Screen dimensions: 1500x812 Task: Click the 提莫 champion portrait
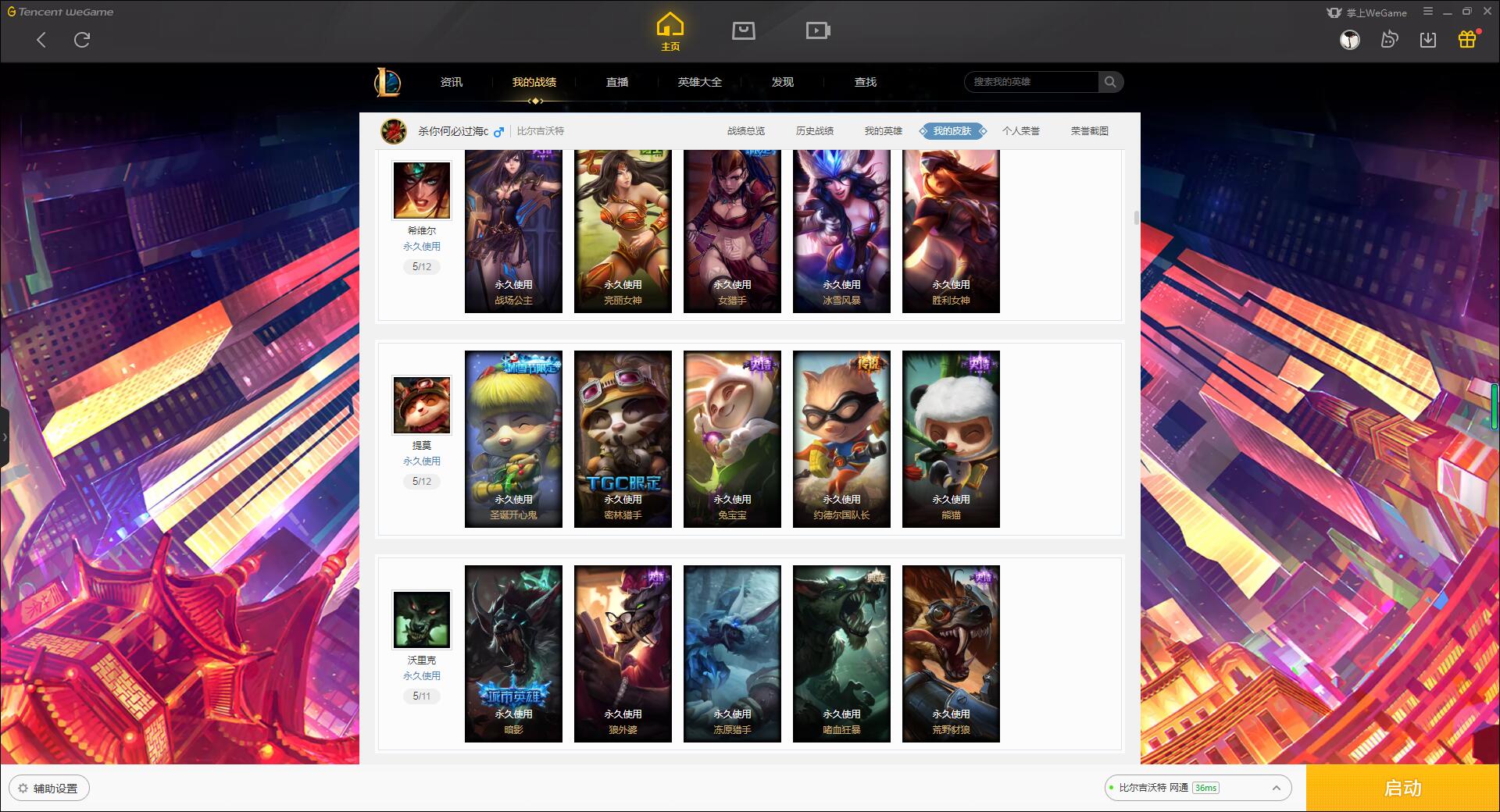pos(422,406)
